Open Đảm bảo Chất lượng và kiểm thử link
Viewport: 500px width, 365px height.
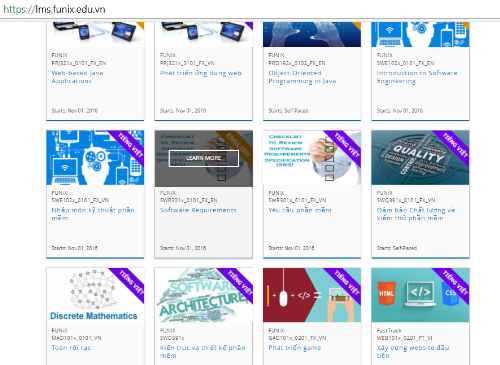pos(416,214)
